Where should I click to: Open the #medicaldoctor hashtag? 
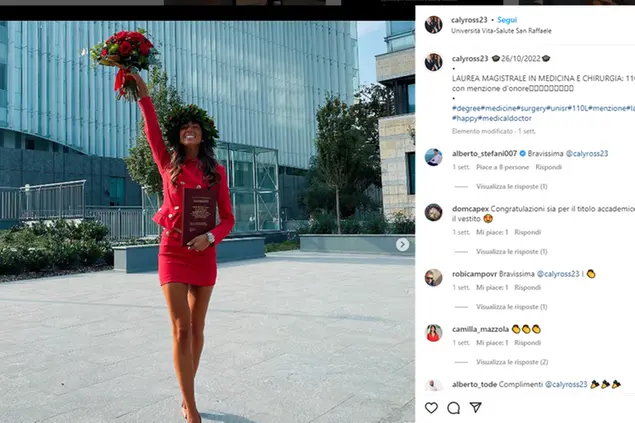coord(505,118)
